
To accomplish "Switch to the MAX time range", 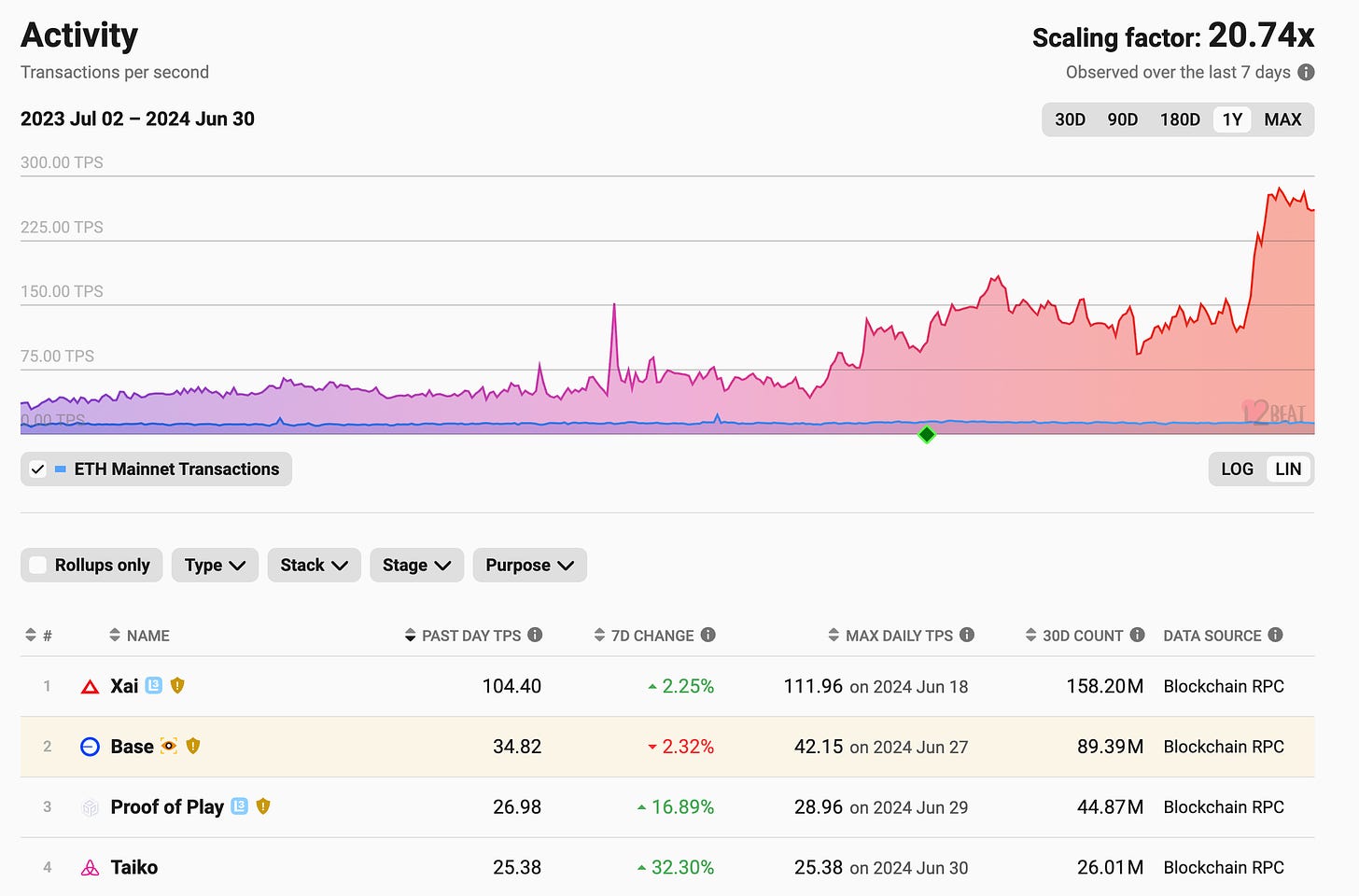I will click(1282, 119).
